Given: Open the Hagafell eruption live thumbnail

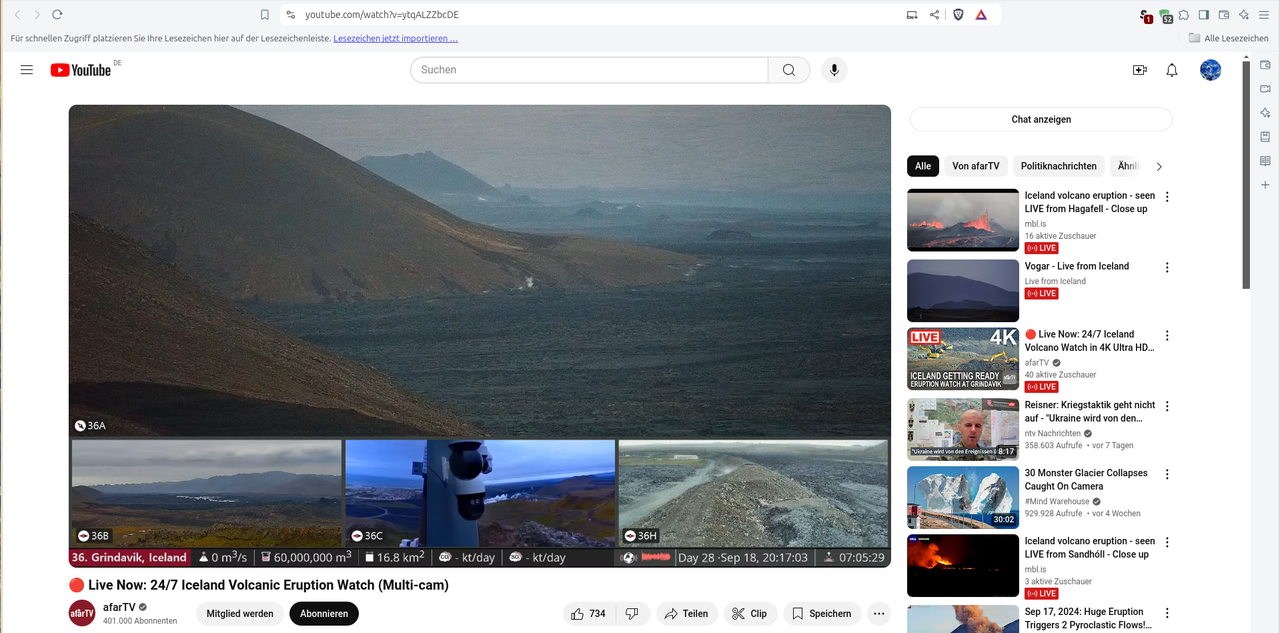Looking at the screenshot, I should coord(963,220).
